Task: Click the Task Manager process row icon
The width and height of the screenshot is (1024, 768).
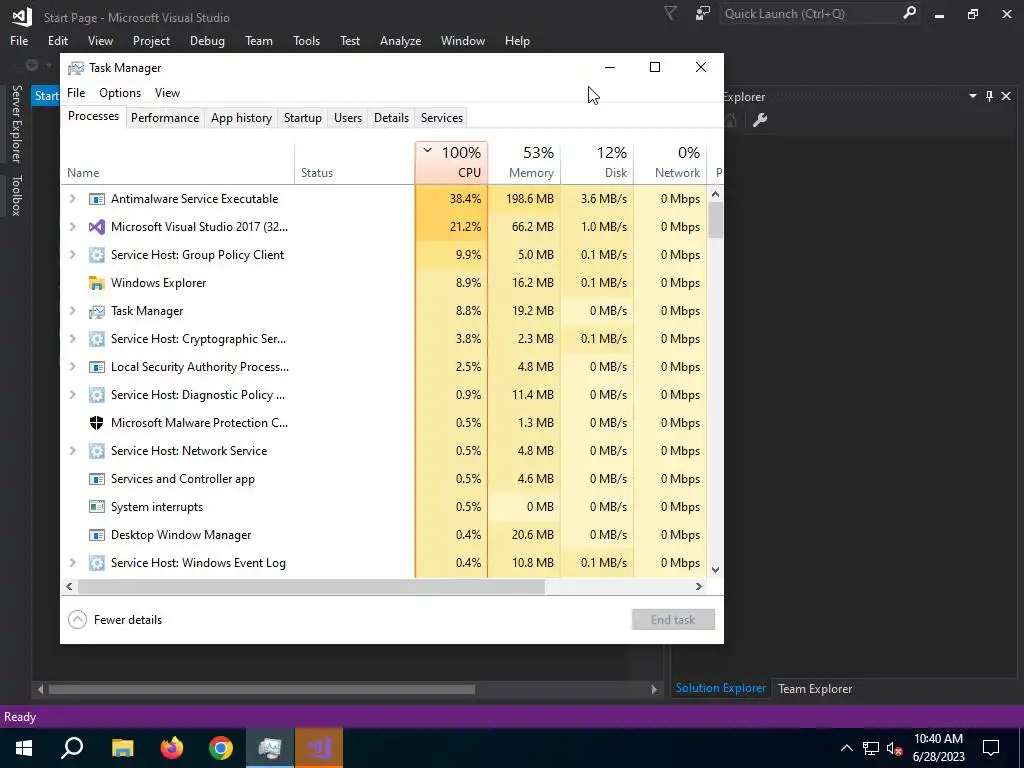Action: point(97,311)
